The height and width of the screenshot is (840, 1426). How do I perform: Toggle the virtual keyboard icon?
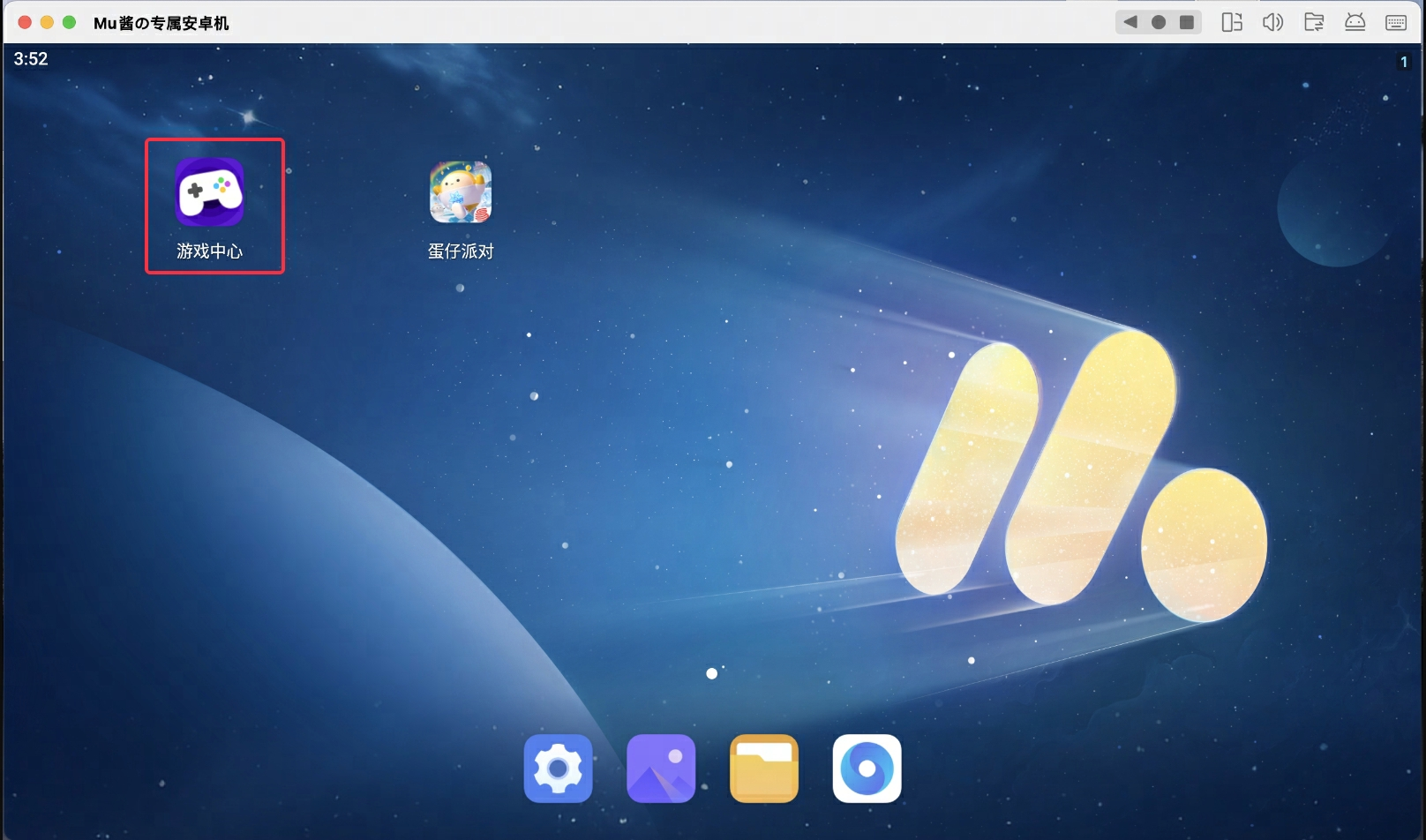[1394, 22]
